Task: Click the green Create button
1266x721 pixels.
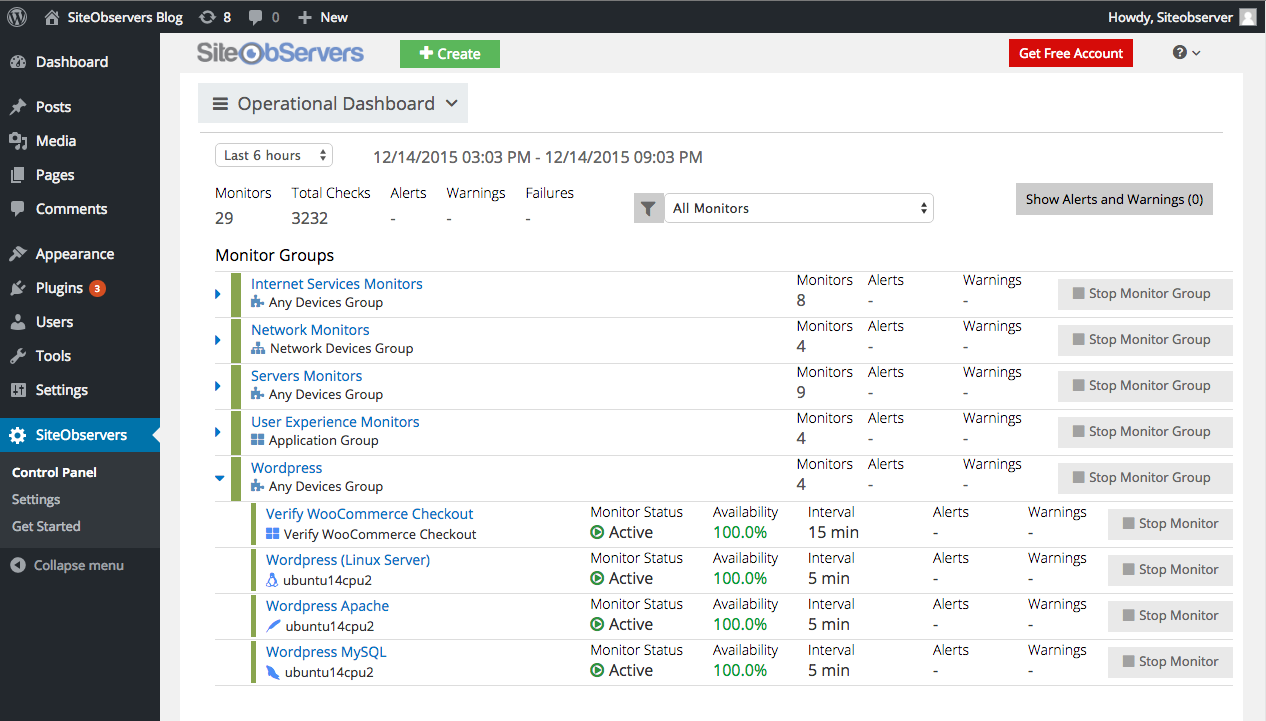Action: click(x=449, y=54)
